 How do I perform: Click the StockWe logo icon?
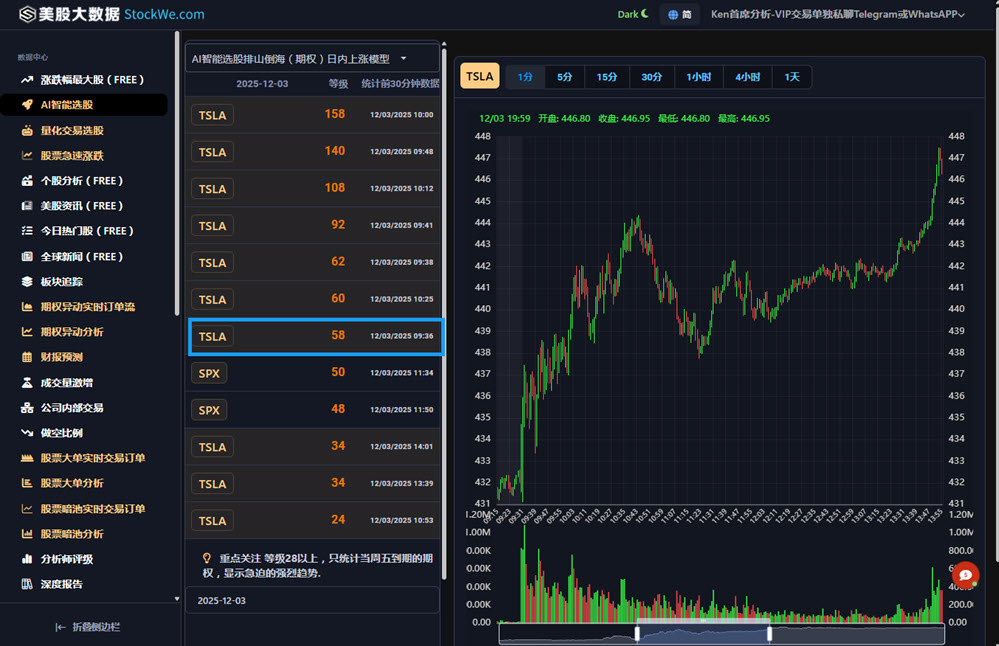coord(27,15)
